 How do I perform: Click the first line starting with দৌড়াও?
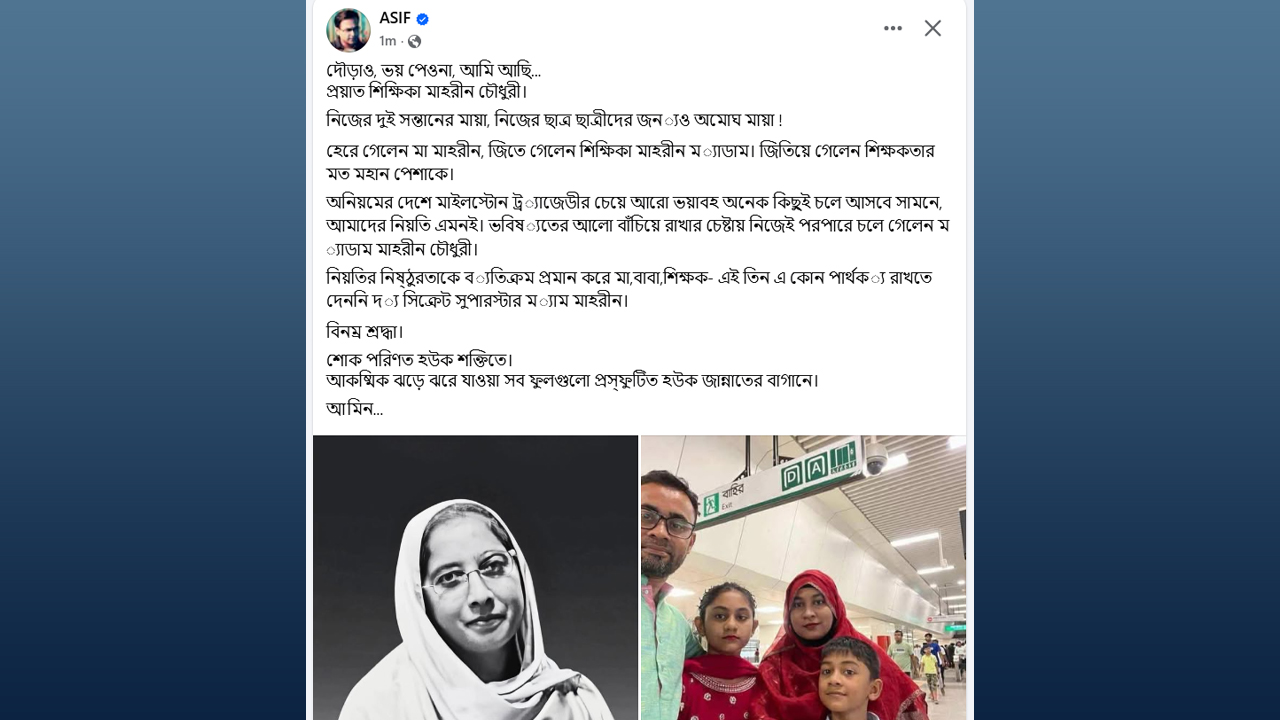(x=433, y=70)
